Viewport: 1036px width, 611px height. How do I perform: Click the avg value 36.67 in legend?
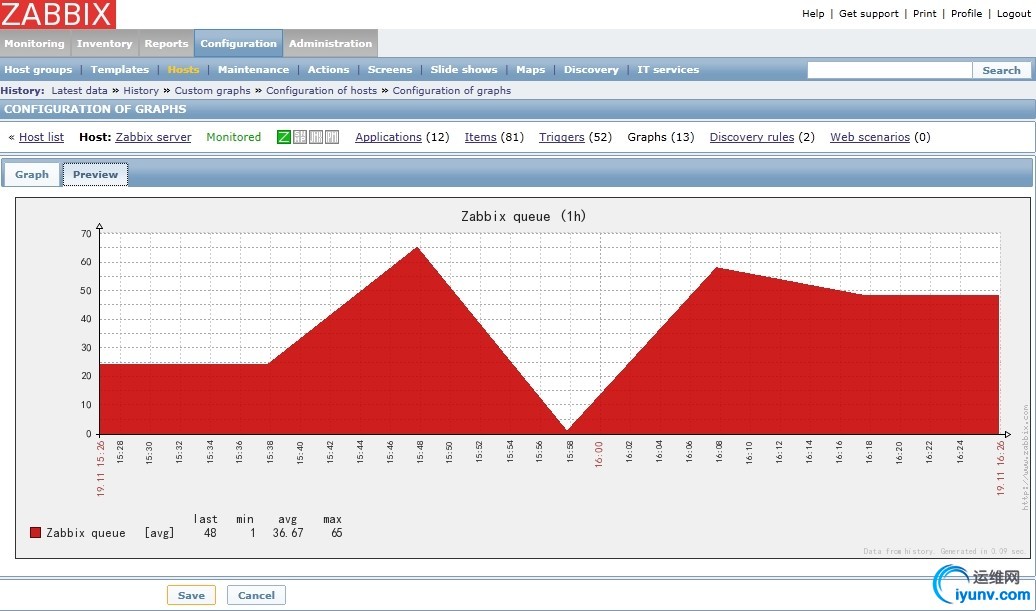[287, 532]
